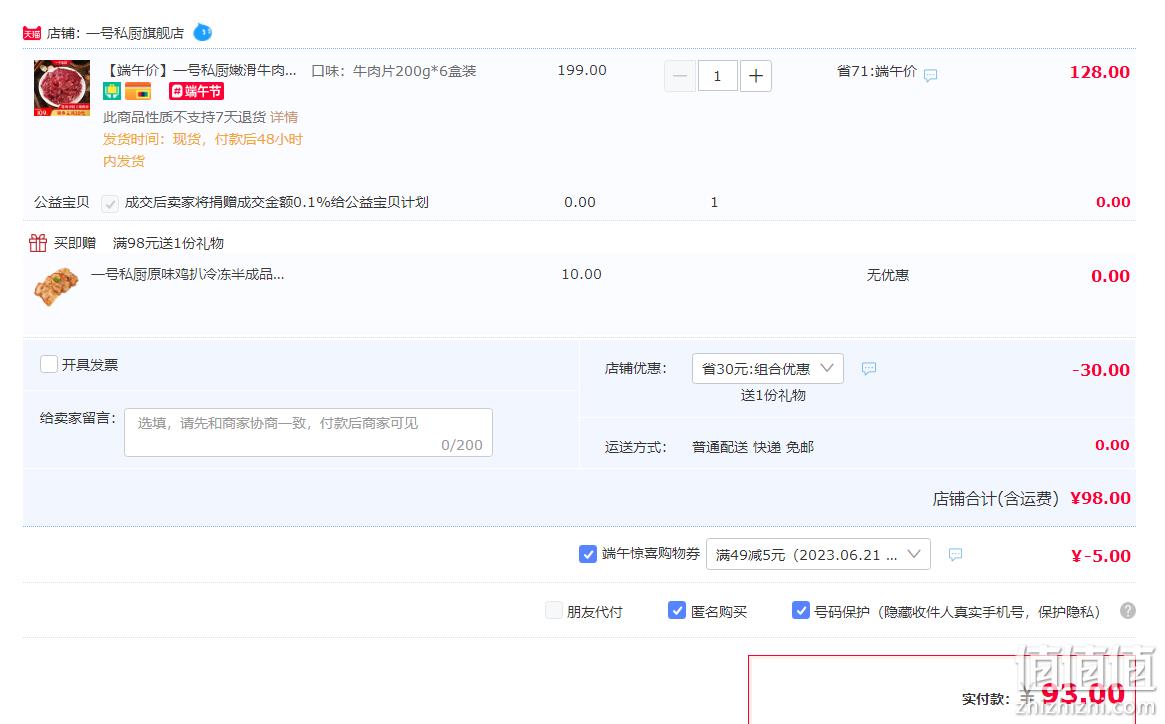Screen dimensions: 1165x724
Task: Click the credit card badge icon under beef title
Action: (x=137, y=91)
